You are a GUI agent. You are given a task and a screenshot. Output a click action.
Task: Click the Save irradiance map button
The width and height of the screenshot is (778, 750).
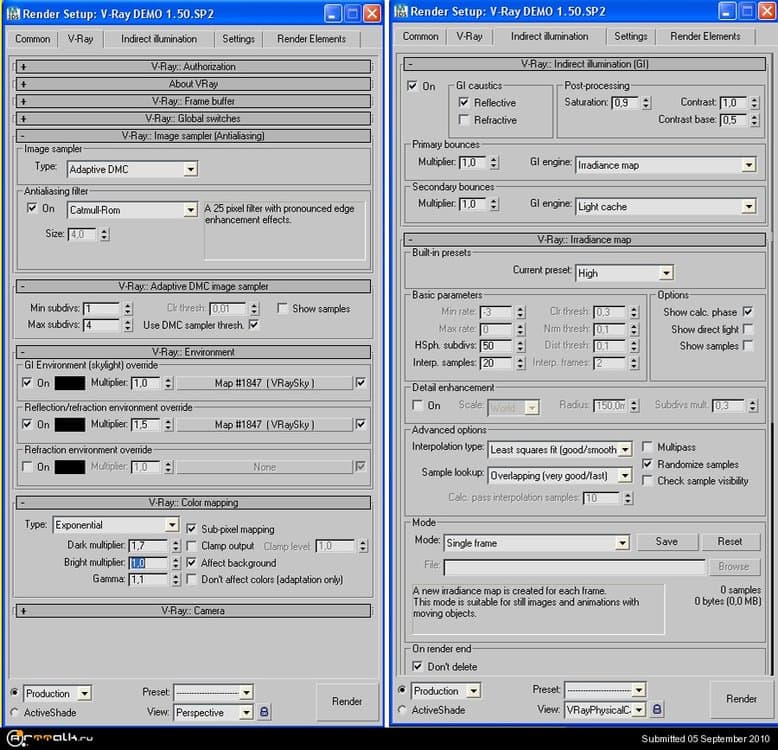point(666,541)
